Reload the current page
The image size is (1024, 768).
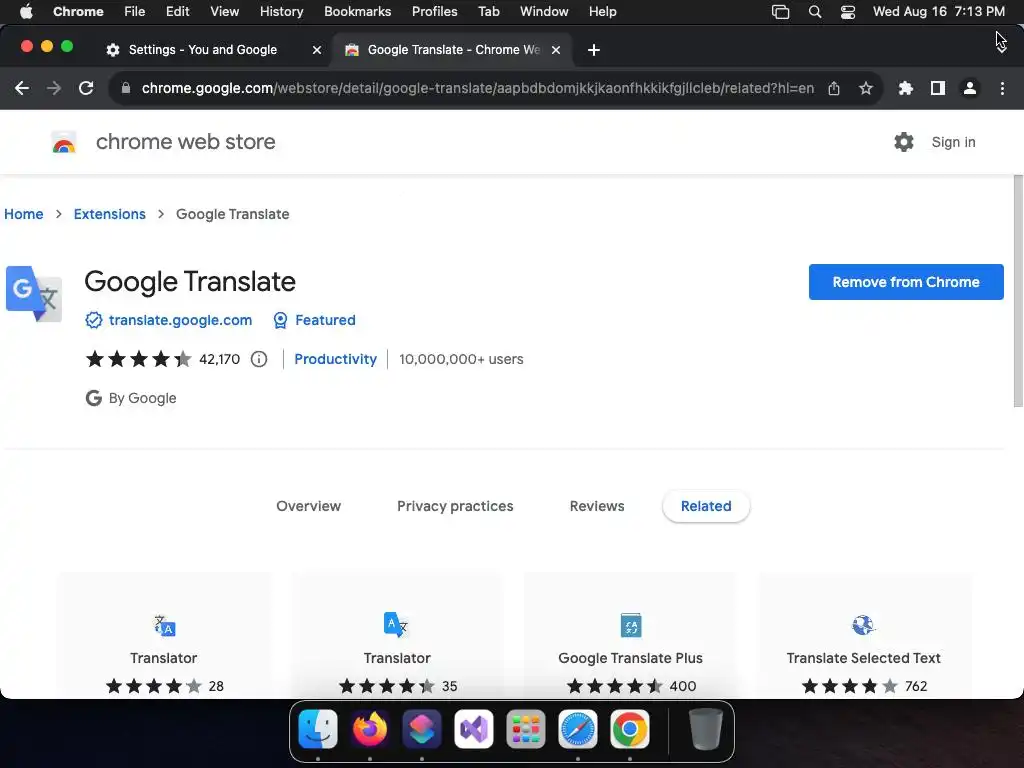click(86, 88)
